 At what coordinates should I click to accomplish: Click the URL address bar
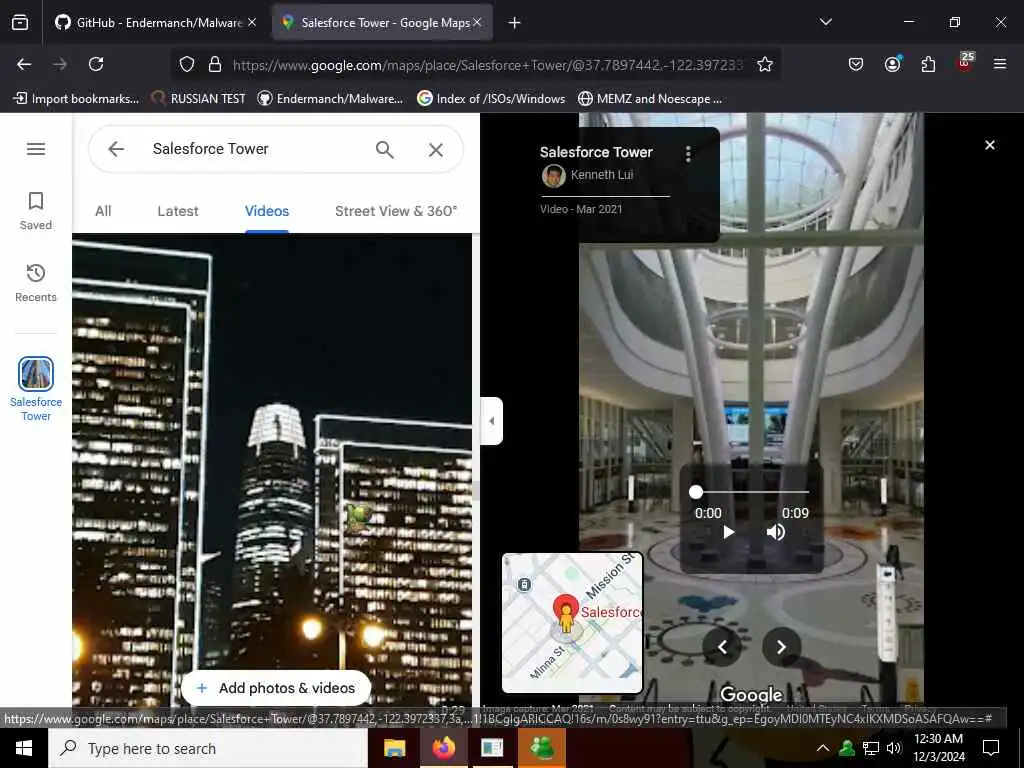487,65
